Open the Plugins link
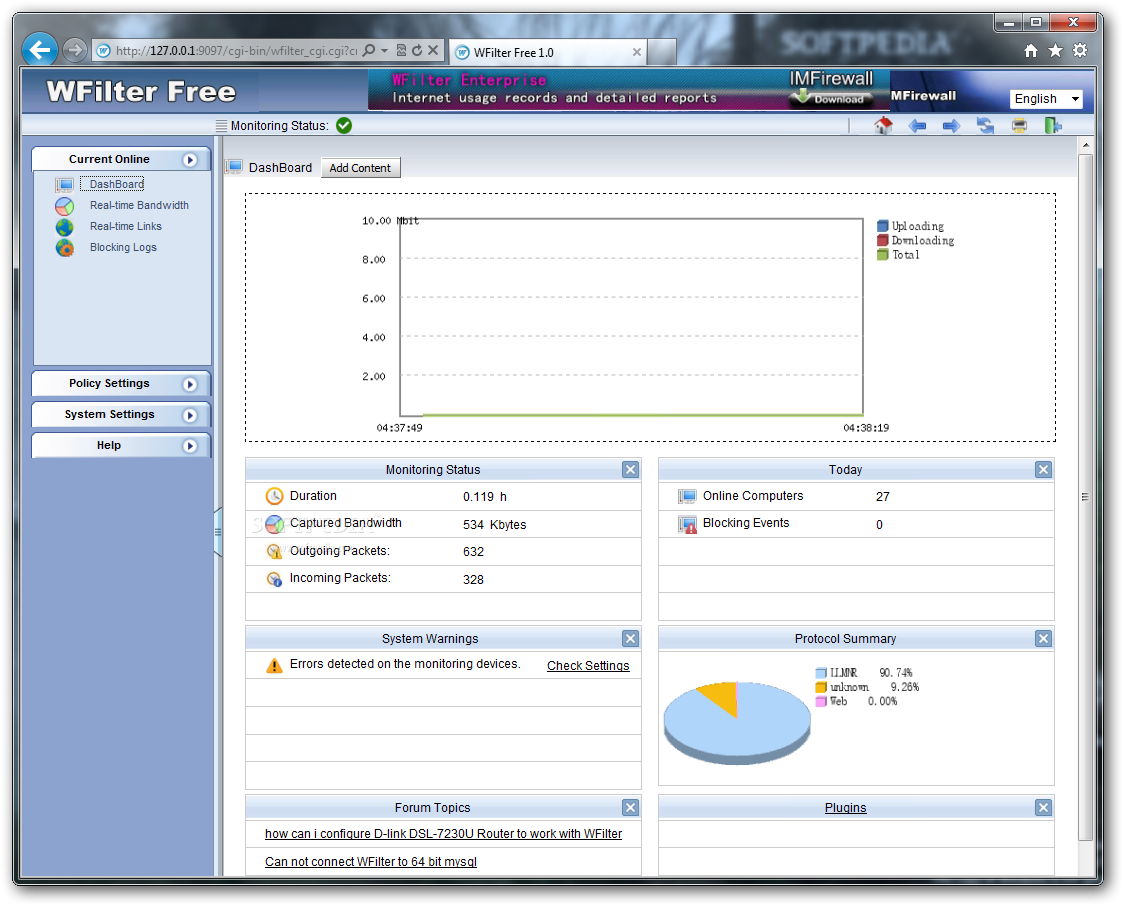This screenshot has width=1124, height=906. tap(845, 808)
